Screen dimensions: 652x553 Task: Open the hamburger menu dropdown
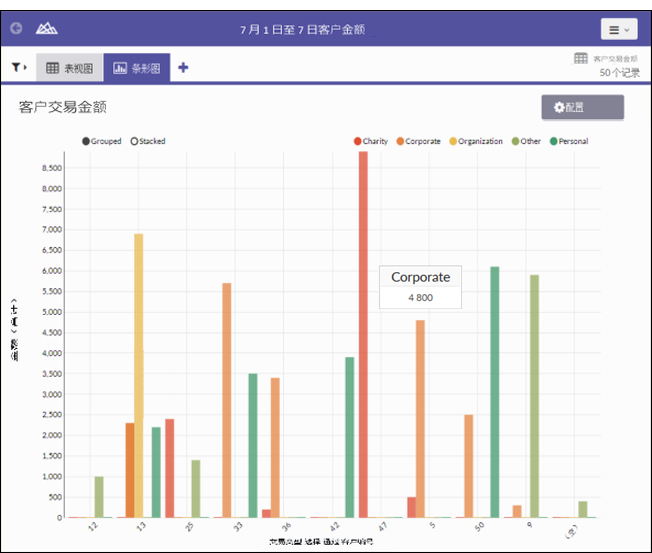click(618, 30)
